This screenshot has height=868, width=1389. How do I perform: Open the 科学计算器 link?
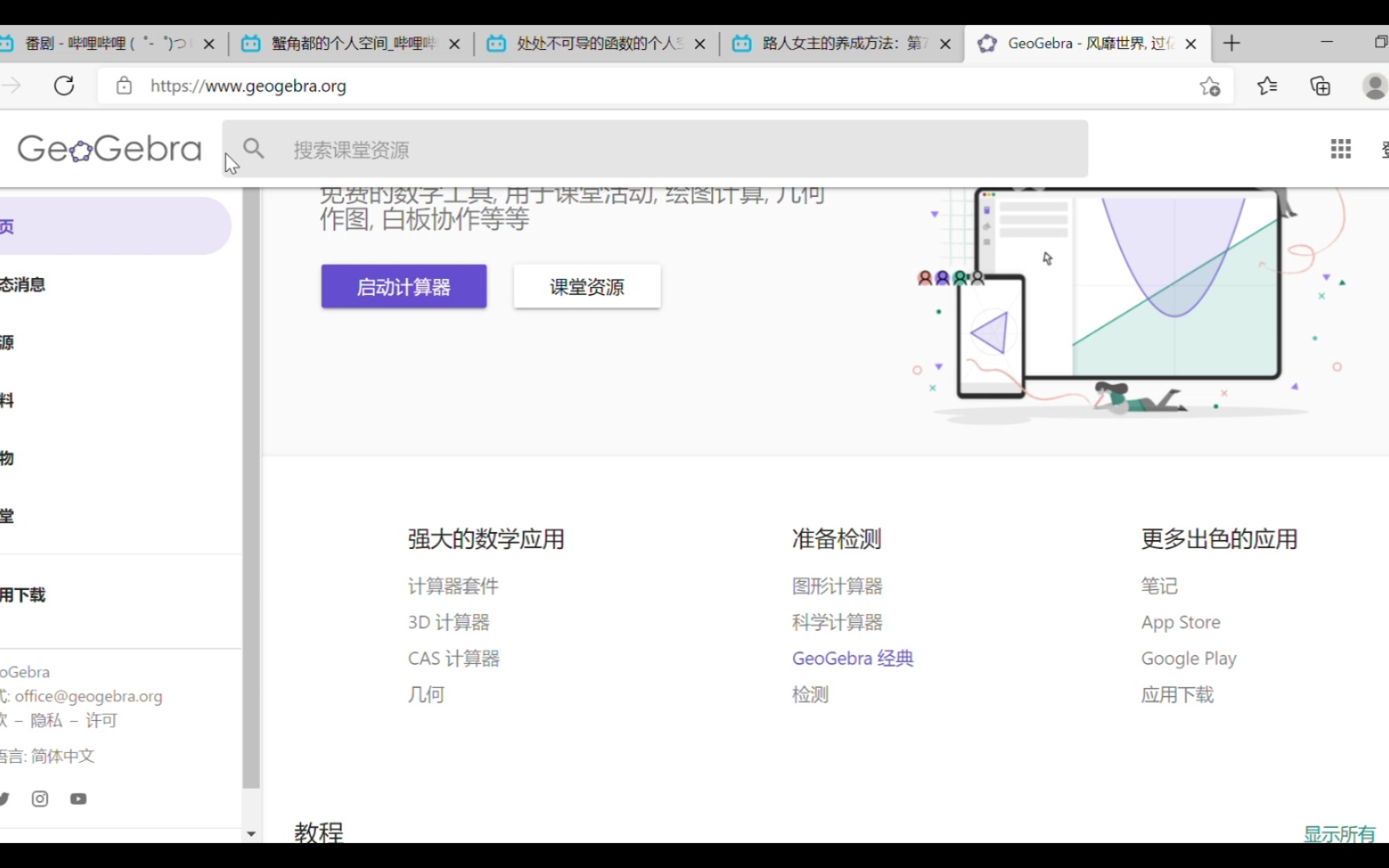click(x=837, y=622)
